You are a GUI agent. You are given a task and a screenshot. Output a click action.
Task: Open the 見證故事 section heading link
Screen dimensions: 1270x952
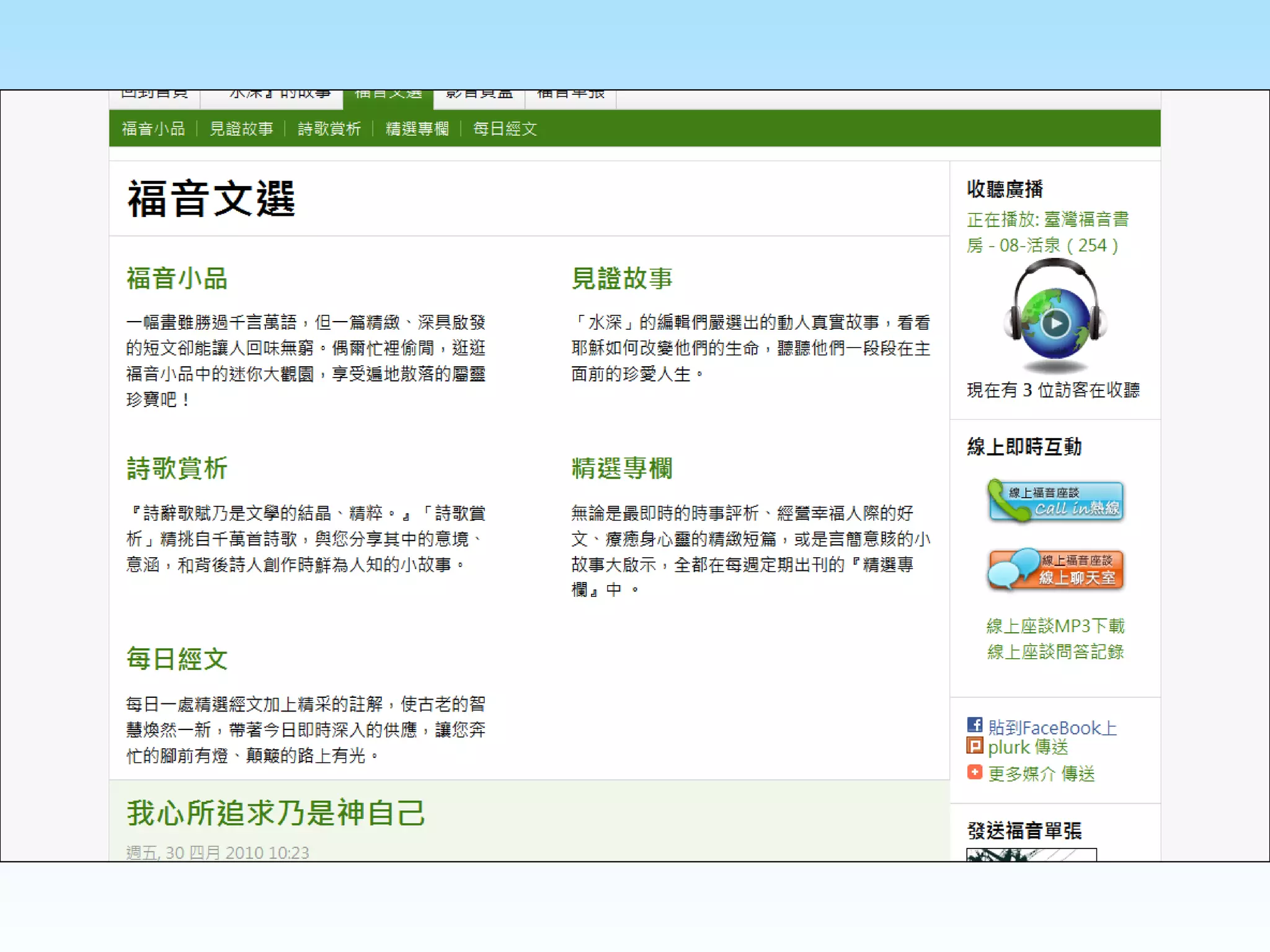click(621, 278)
